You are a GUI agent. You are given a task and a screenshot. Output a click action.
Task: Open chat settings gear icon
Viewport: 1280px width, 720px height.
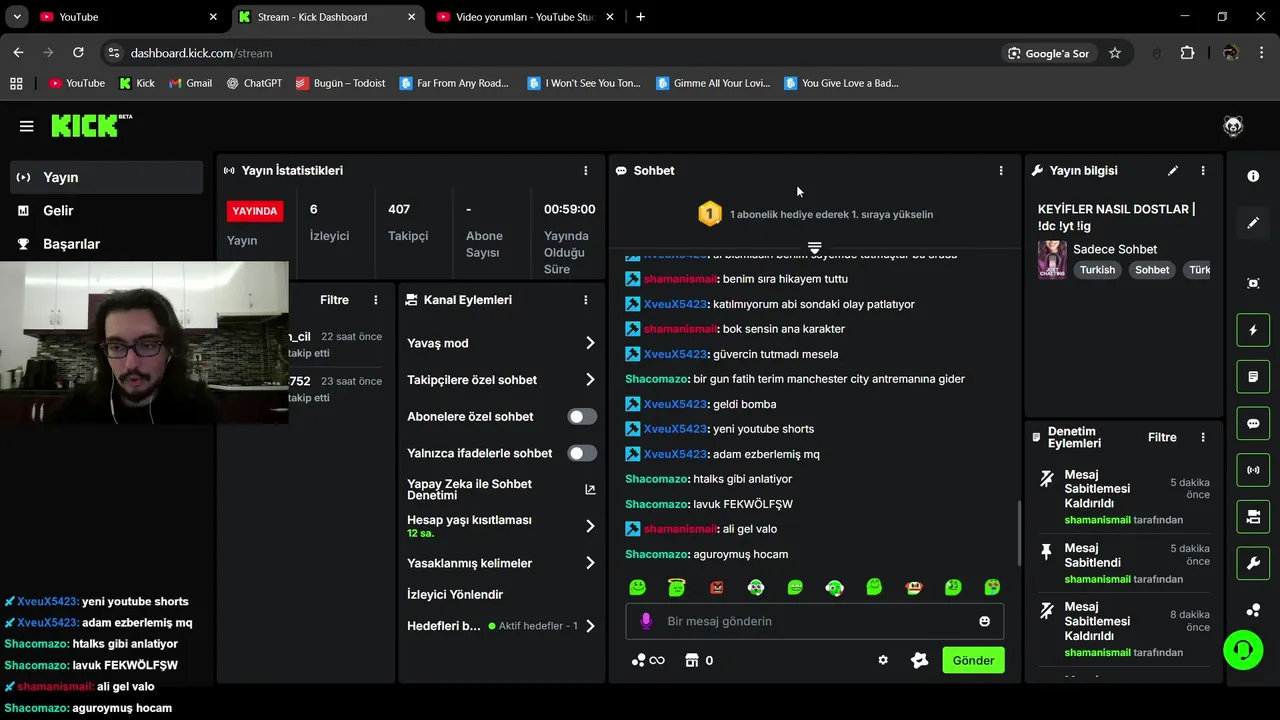click(x=883, y=660)
